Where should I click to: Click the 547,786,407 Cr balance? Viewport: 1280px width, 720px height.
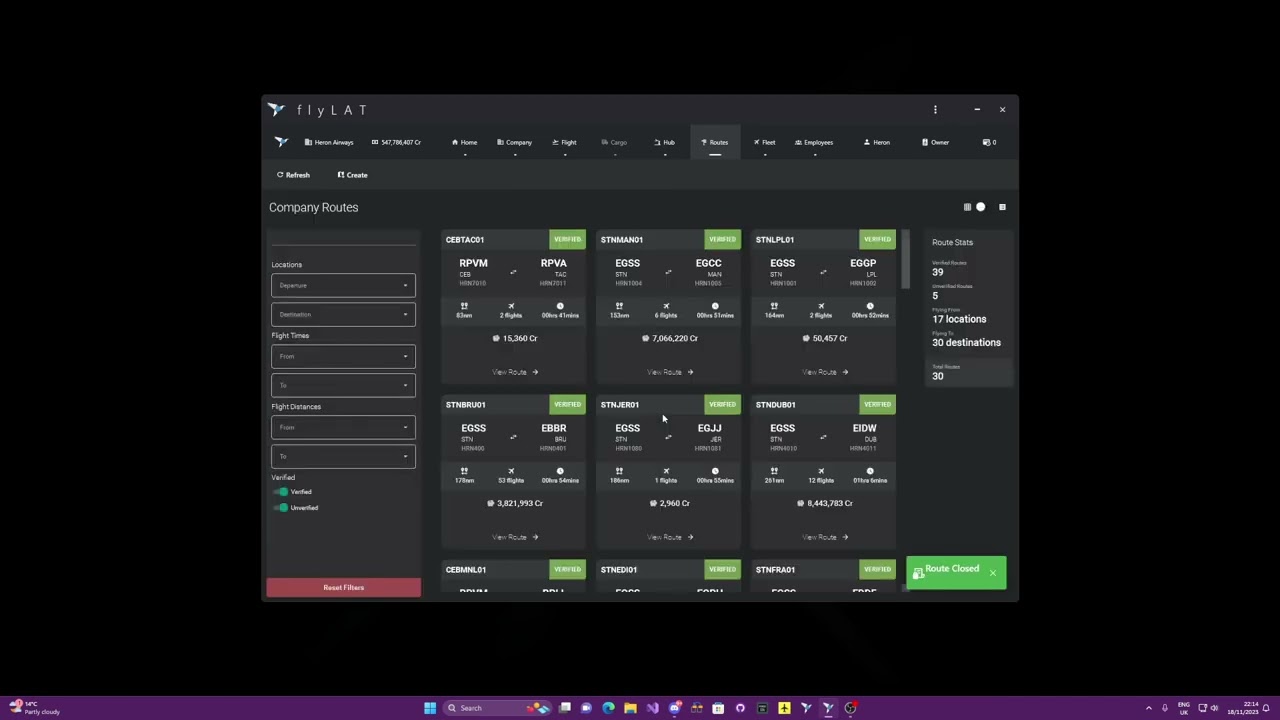pos(396,142)
